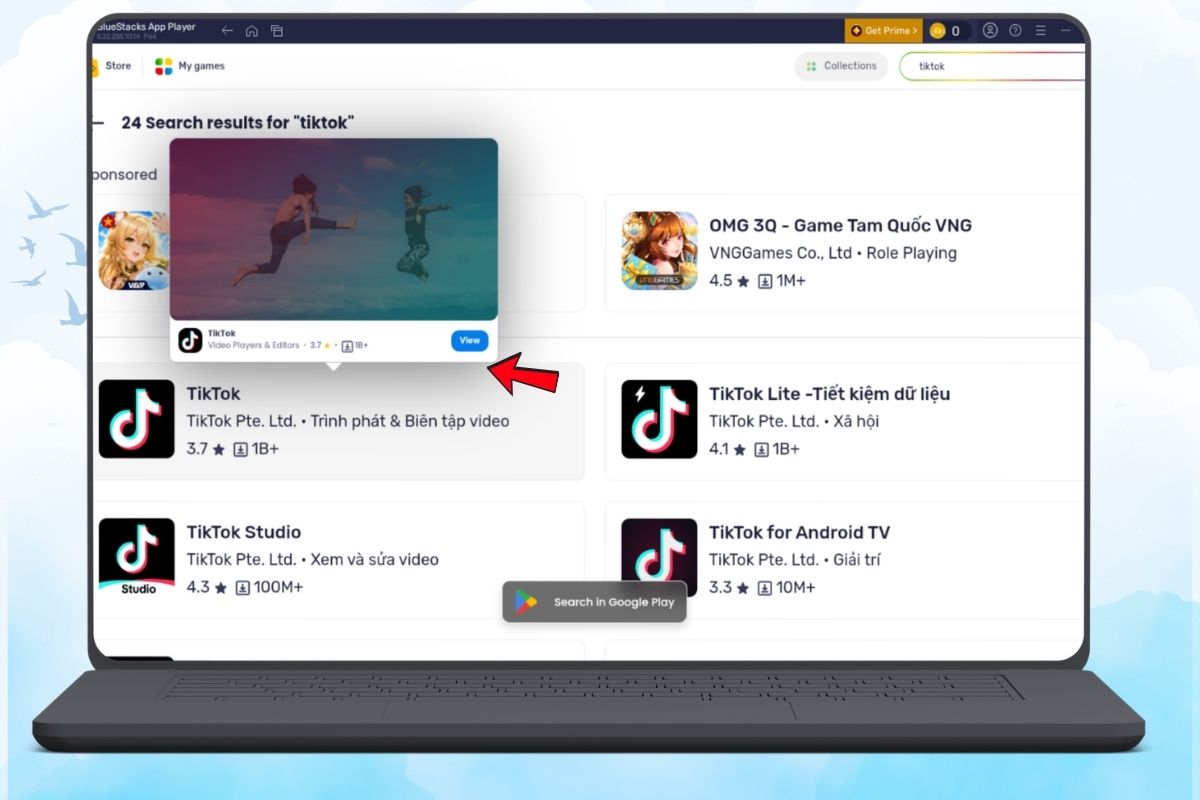
Task: Open OMG 3Q - Game Tam Quốc VNG title
Action: (x=840, y=226)
